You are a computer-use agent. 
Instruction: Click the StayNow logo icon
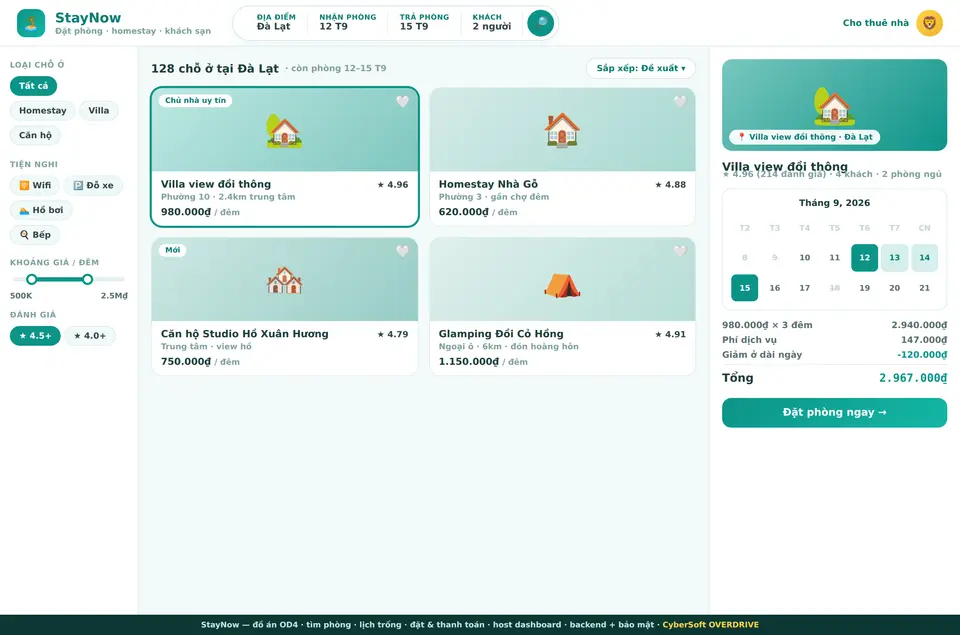tap(31, 23)
